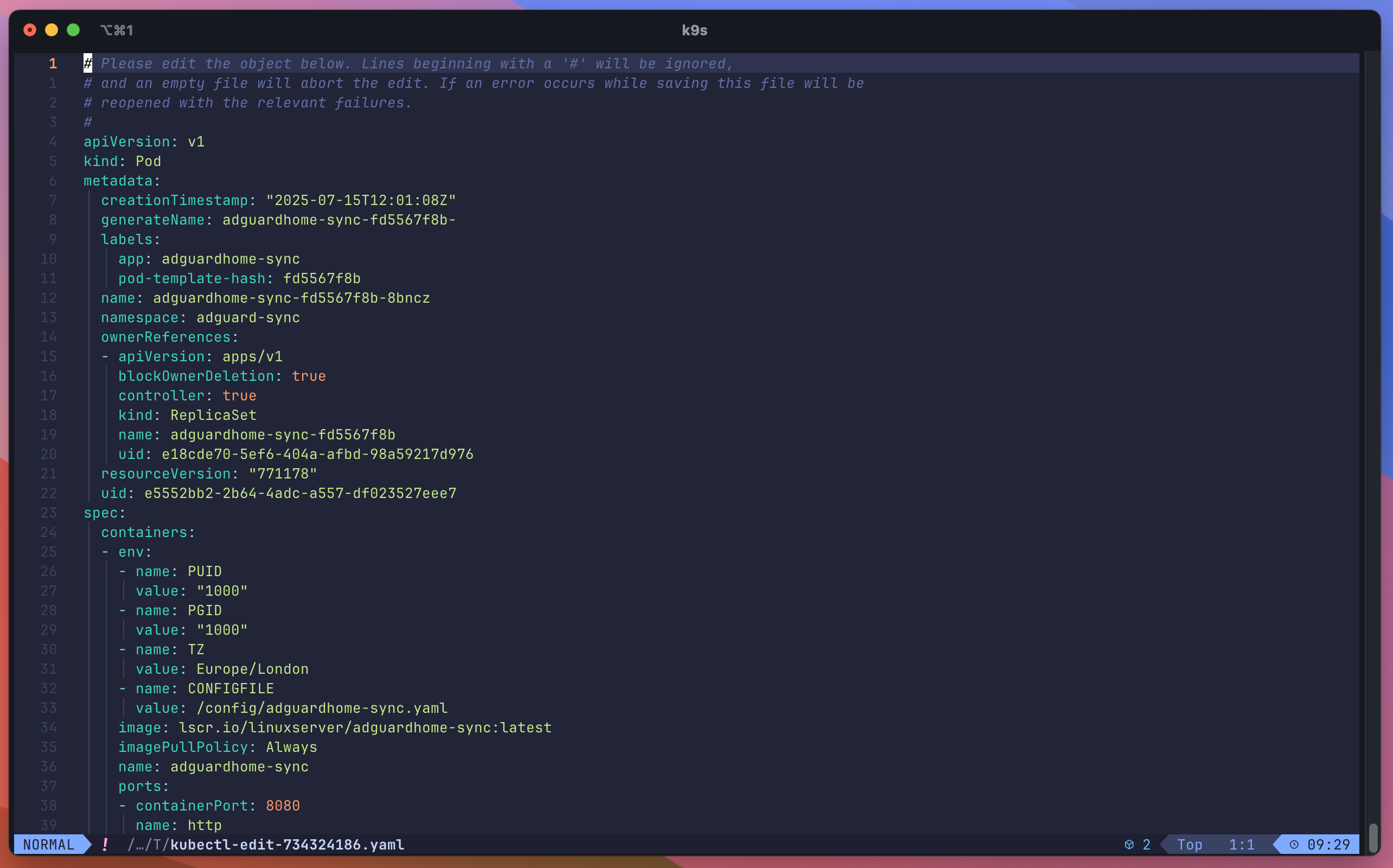Image resolution: width=1393 pixels, height=868 pixels.
Task: Click the 'controller: true' line
Action: pyautogui.click(x=187, y=395)
